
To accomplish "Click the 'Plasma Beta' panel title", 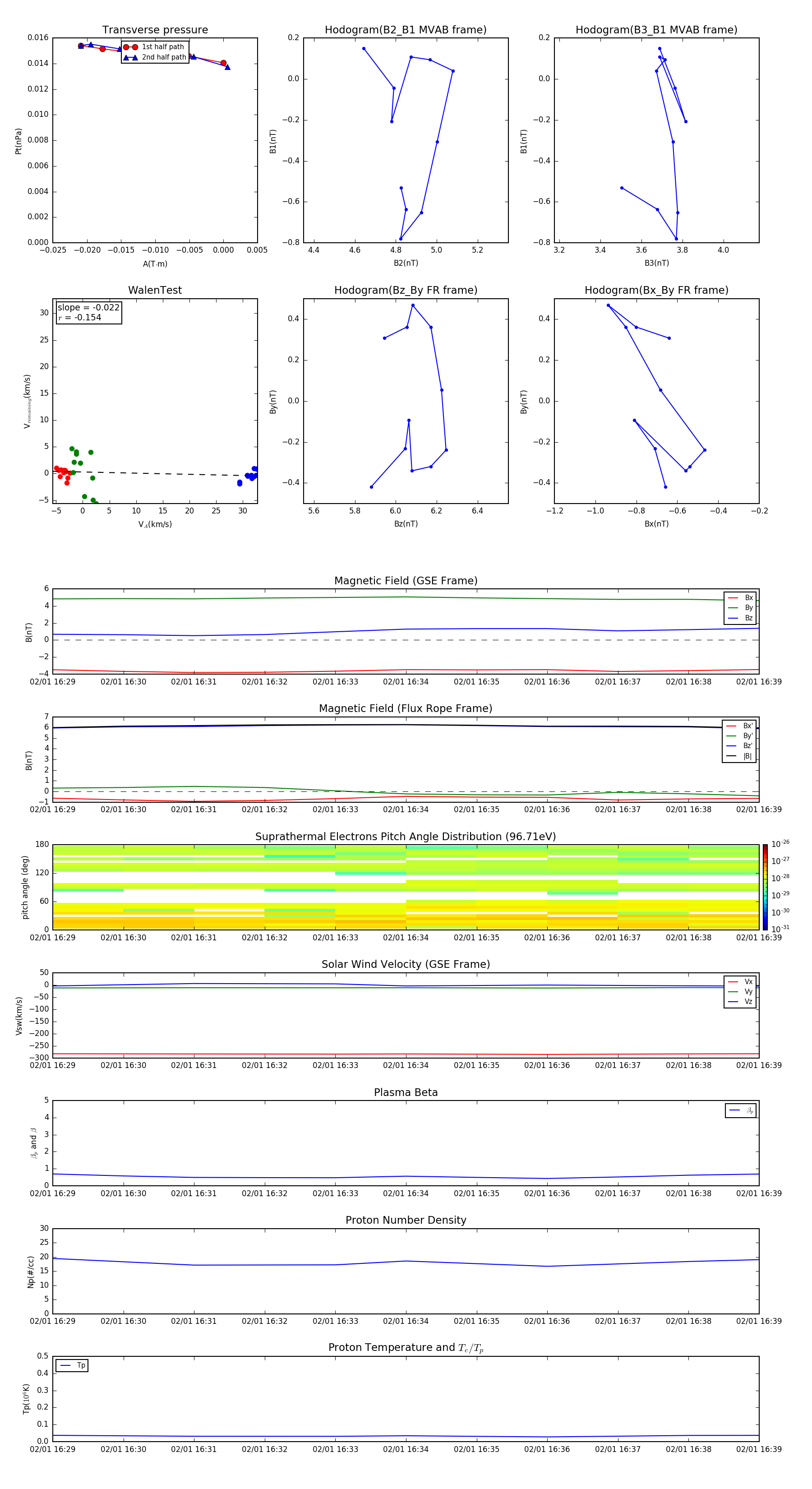I will (x=406, y=1092).
